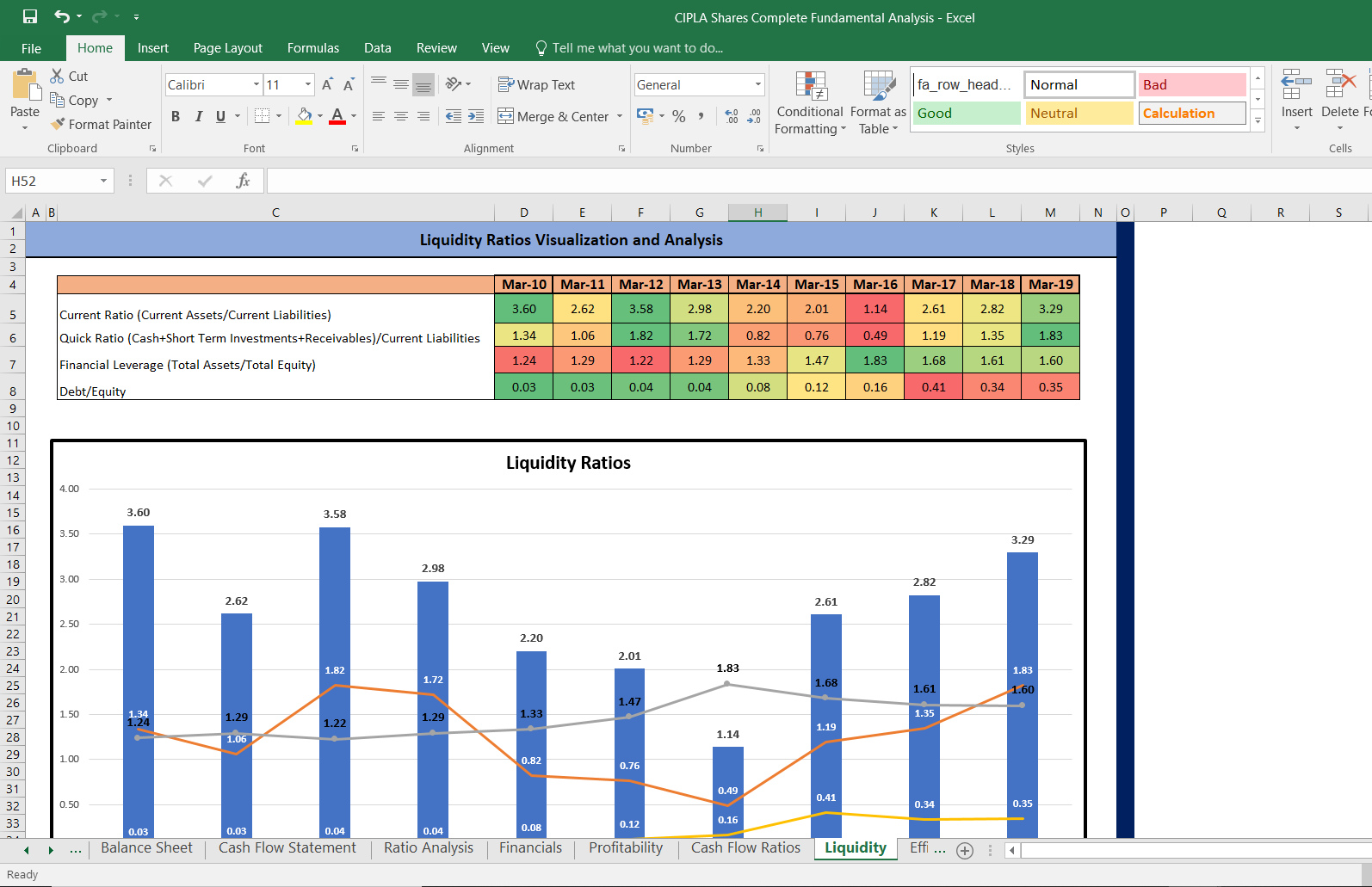Undo the last action
Image resolution: width=1372 pixels, height=887 pixels.
pos(62,16)
